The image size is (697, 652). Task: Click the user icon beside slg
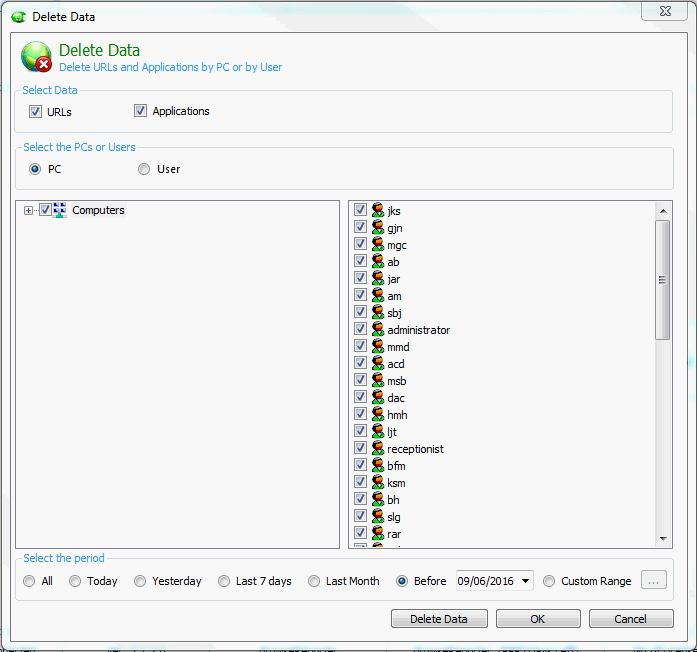click(377, 516)
